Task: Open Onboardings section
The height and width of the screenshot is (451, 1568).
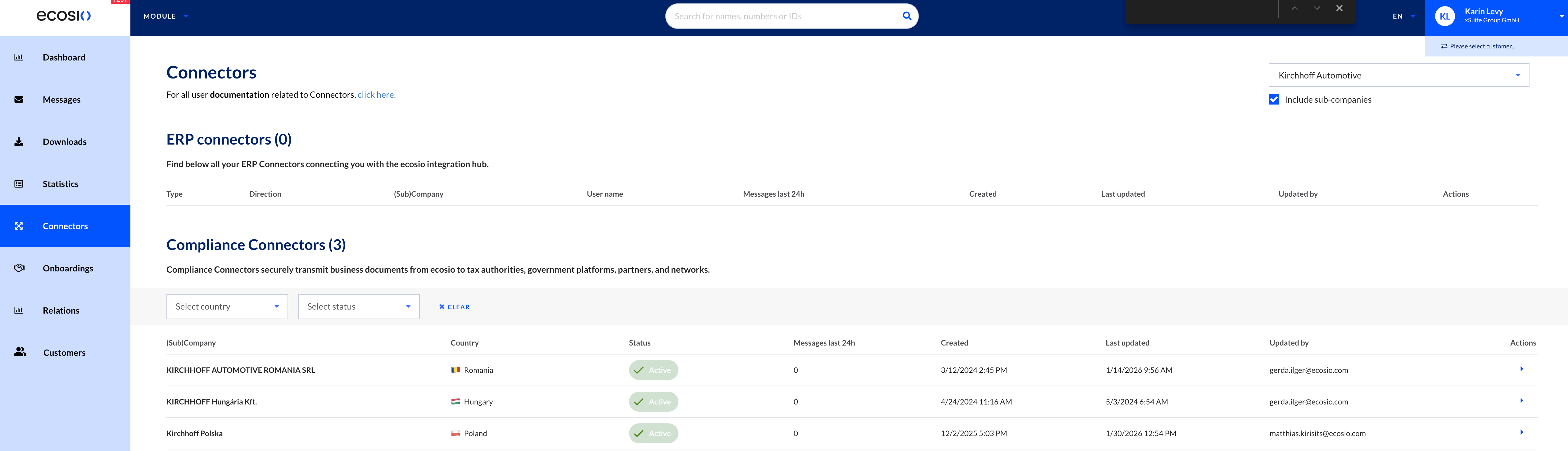Action: click(x=65, y=268)
